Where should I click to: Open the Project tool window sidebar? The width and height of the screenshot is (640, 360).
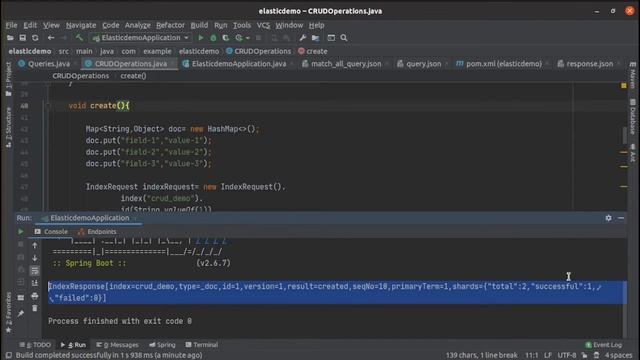(x=8, y=80)
